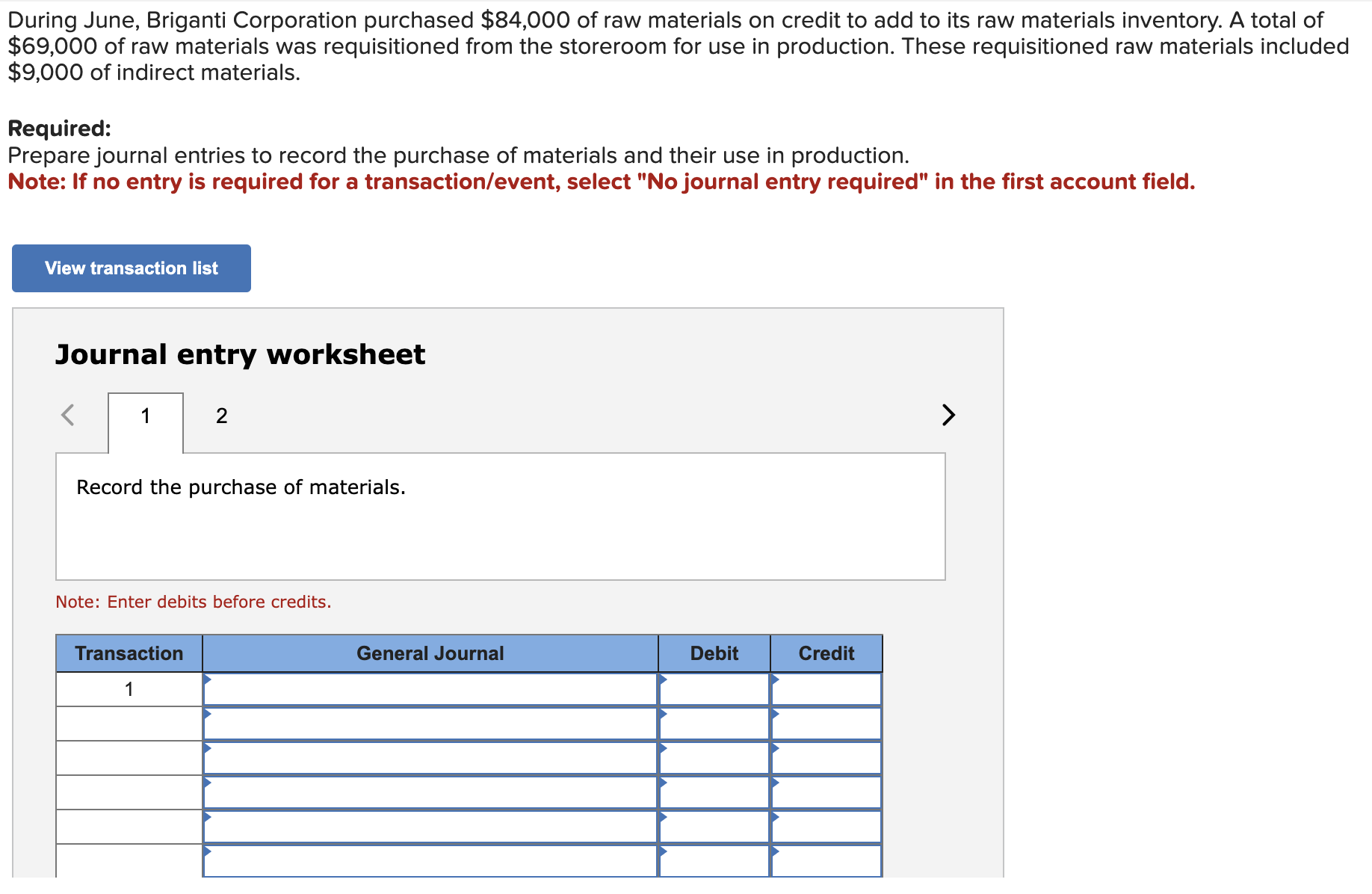
Task: Click the Credit cell marker in the second row
Action: 775,715
